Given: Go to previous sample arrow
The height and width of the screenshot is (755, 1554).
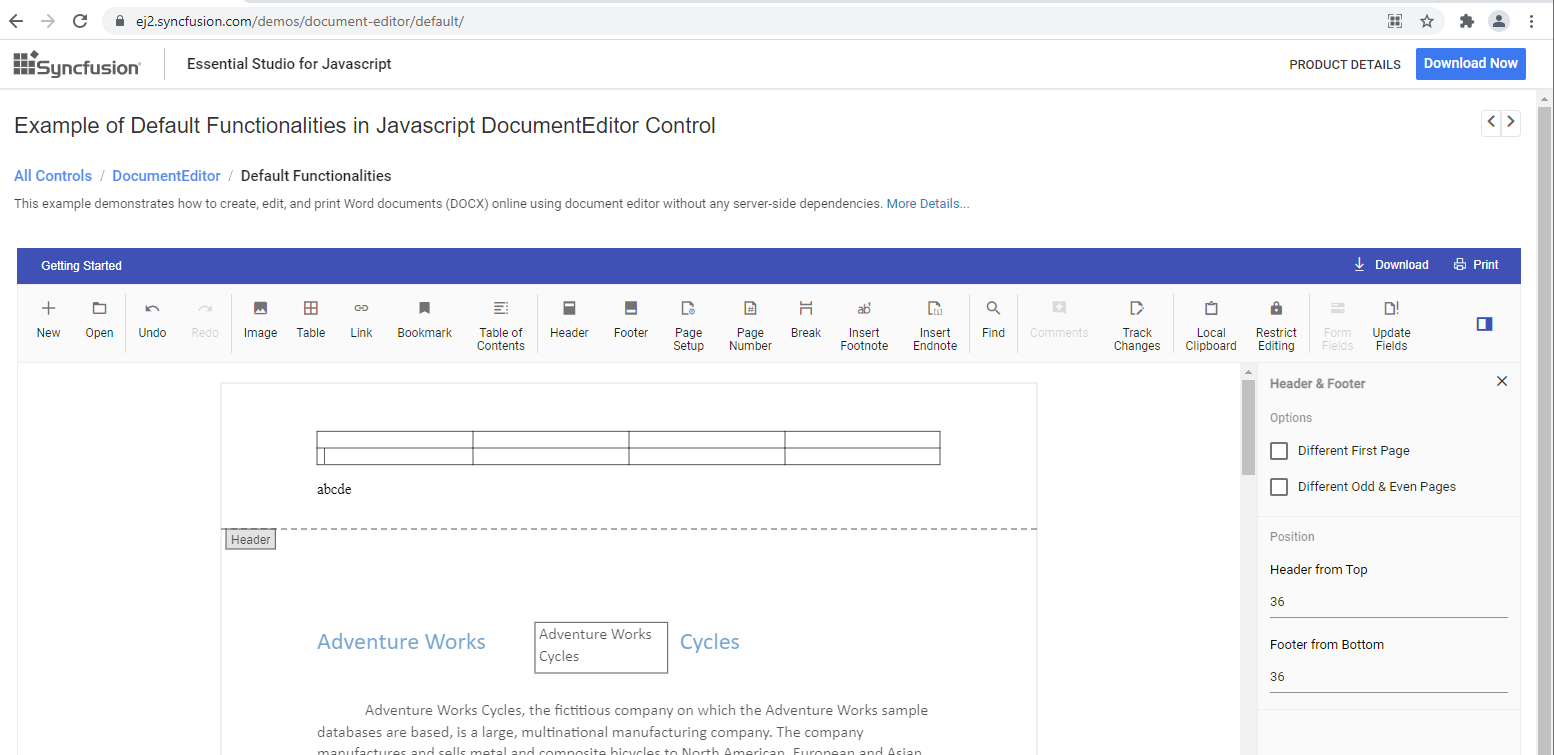Looking at the screenshot, I should pyautogui.click(x=1491, y=122).
